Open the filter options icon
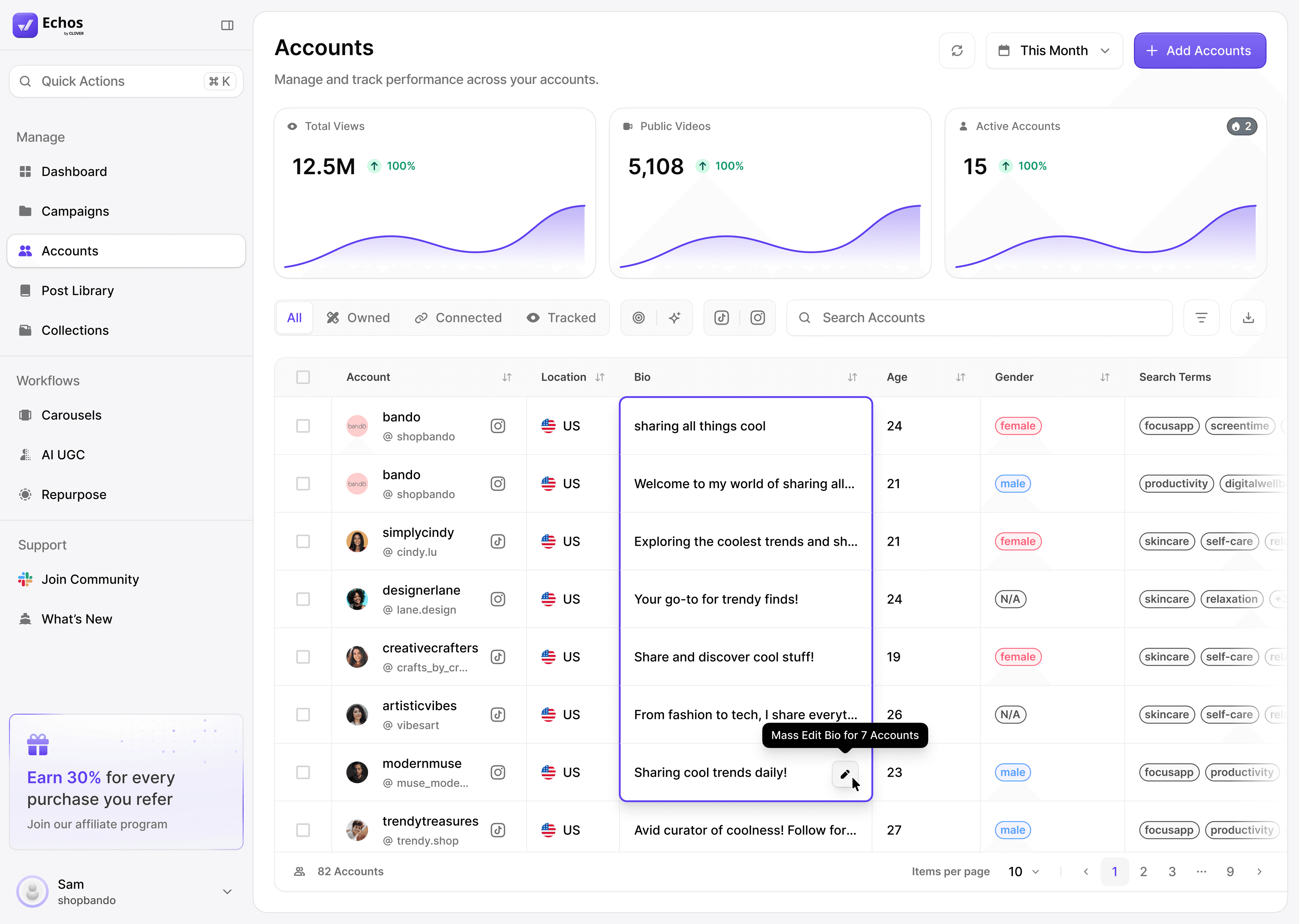 point(1201,317)
